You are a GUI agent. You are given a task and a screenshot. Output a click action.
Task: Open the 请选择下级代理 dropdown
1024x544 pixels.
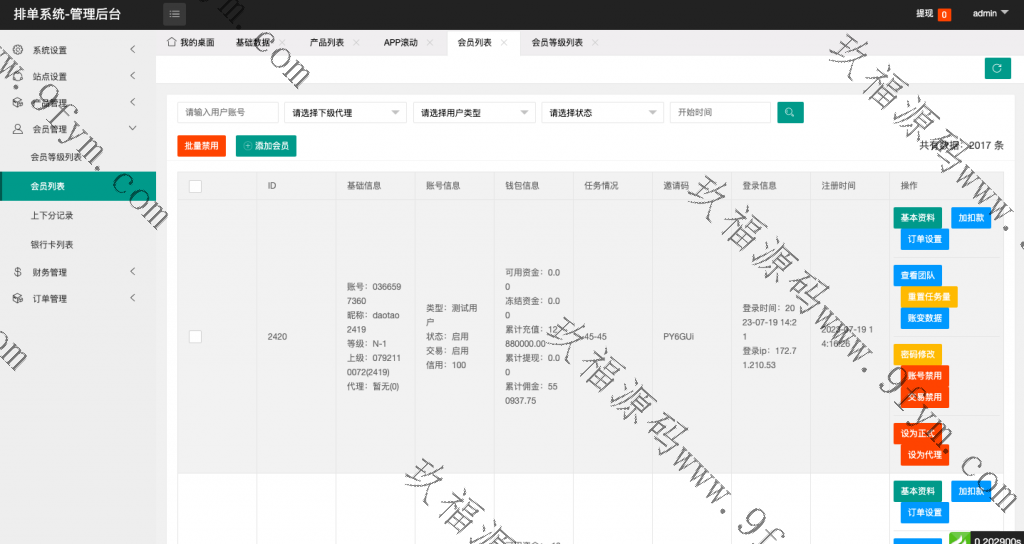pos(345,113)
